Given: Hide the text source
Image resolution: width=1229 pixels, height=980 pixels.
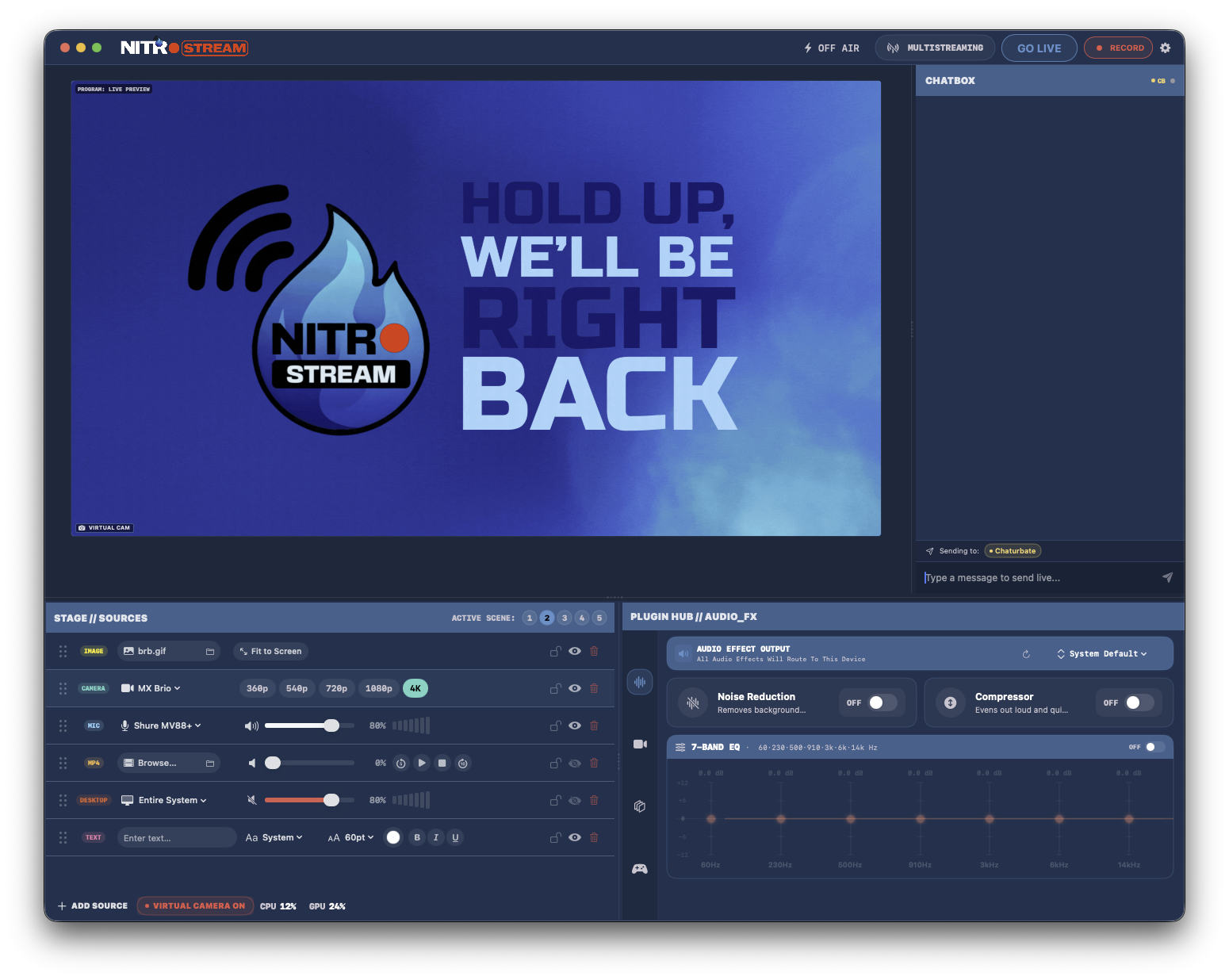Looking at the screenshot, I should point(575,837).
